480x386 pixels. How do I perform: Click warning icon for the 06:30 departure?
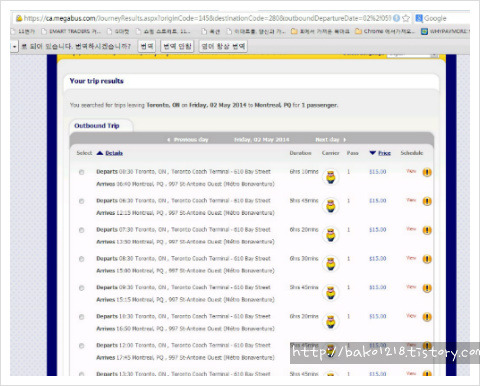[427, 201]
